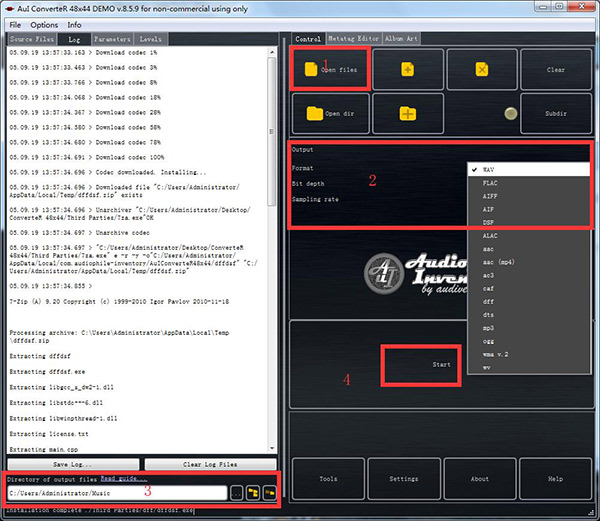This screenshot has width=600, height=521.
Task: Click the log scrollbar up arrow
Action: coord(272,52)
